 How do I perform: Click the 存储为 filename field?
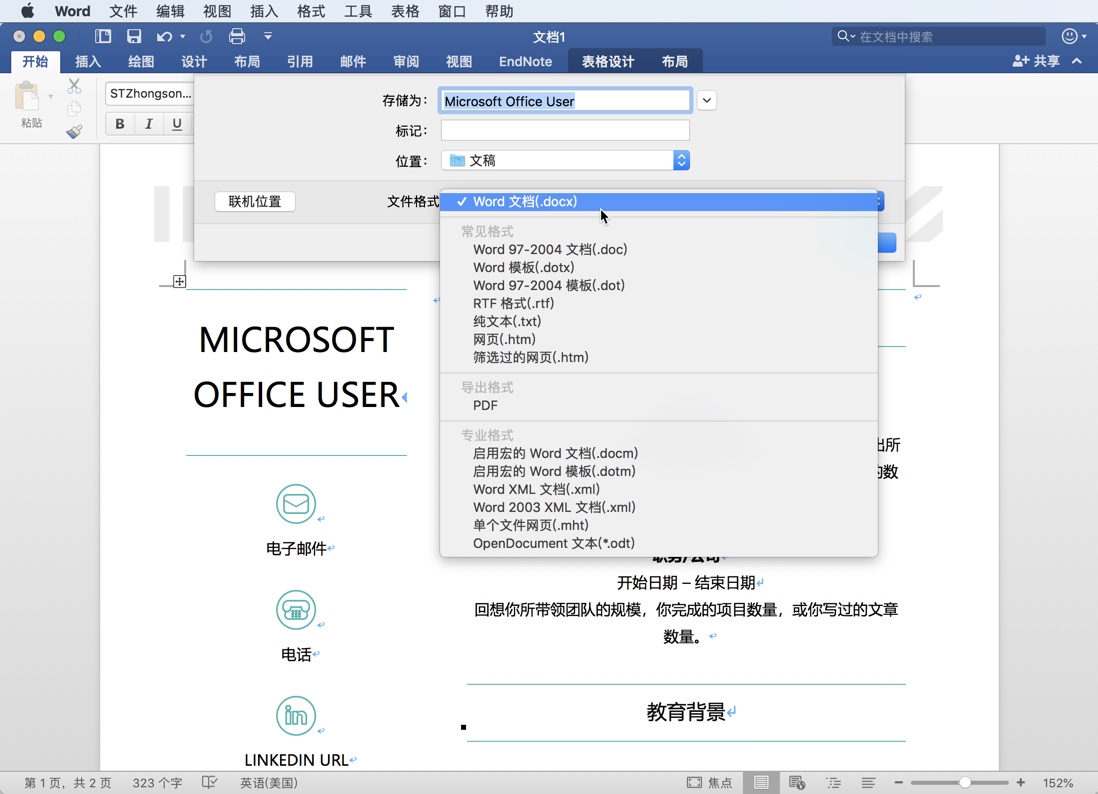pos(565,101)
